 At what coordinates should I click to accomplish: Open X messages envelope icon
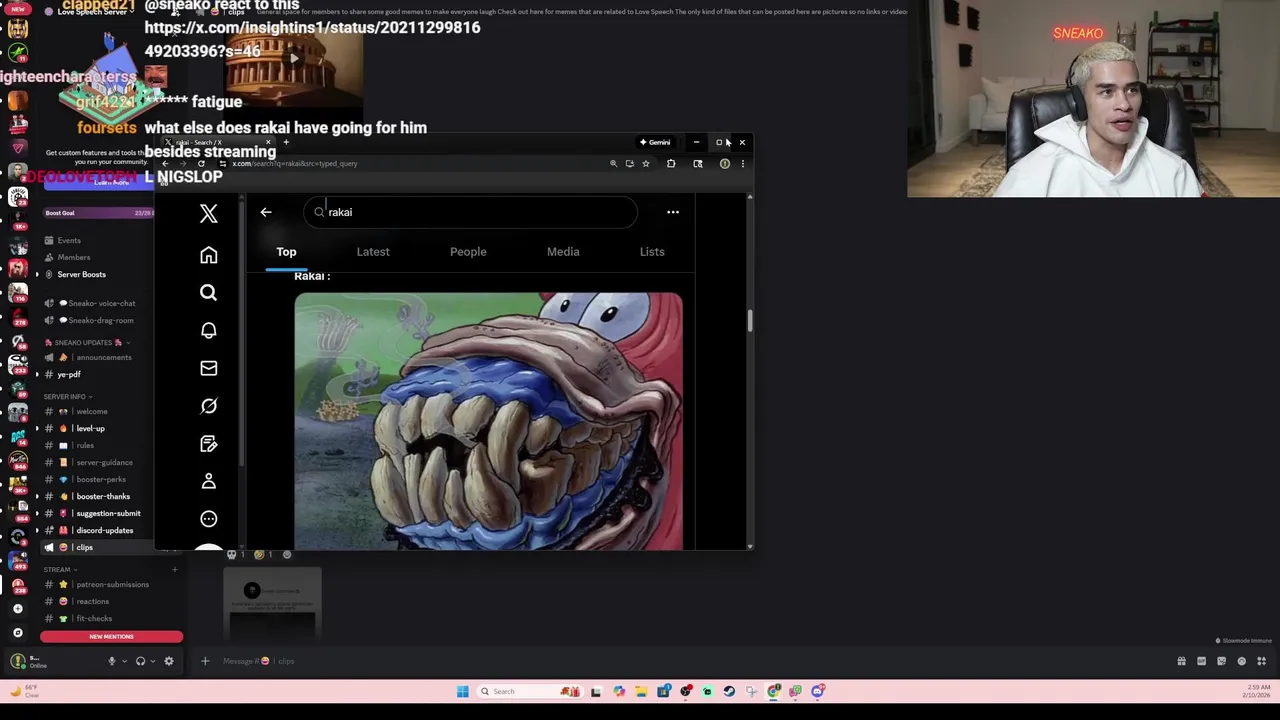point(208,368)
